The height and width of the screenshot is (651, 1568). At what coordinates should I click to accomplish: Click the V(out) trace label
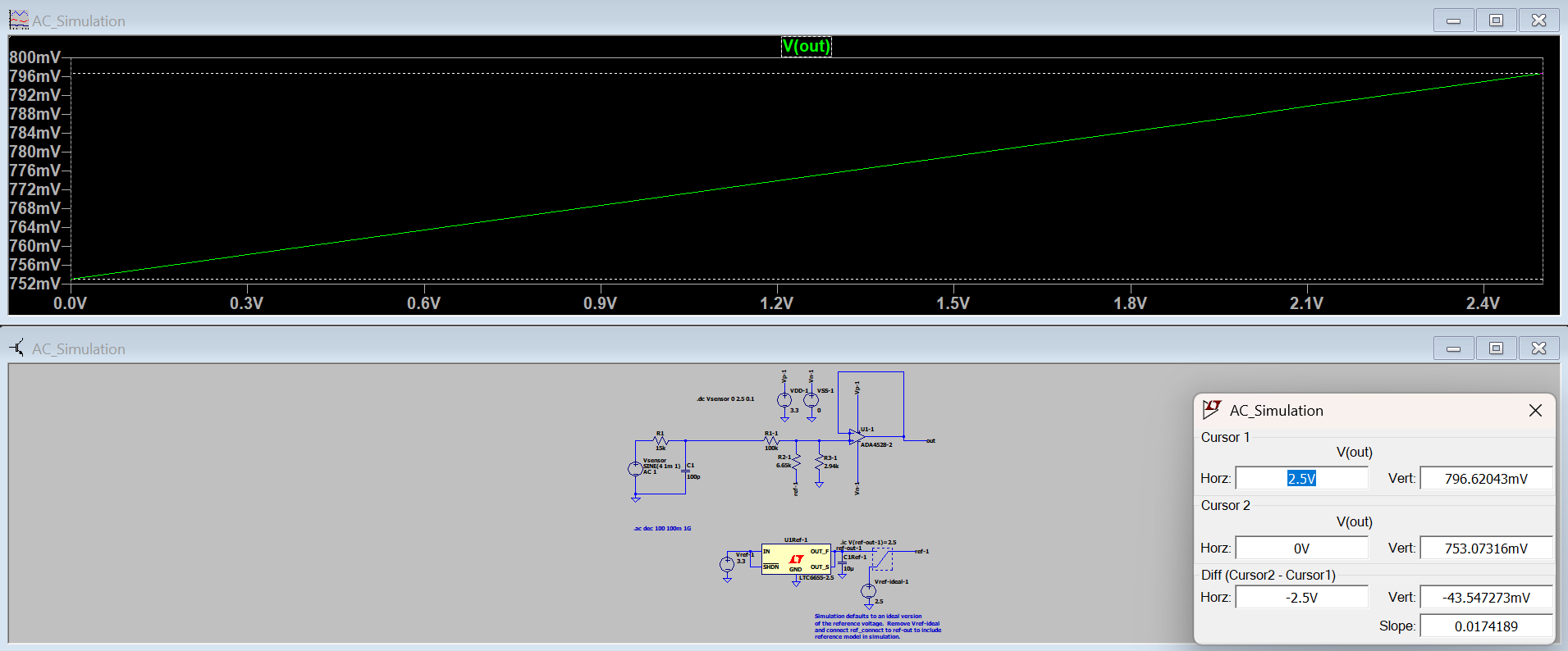pyautogui.click(x=806, y=46)
